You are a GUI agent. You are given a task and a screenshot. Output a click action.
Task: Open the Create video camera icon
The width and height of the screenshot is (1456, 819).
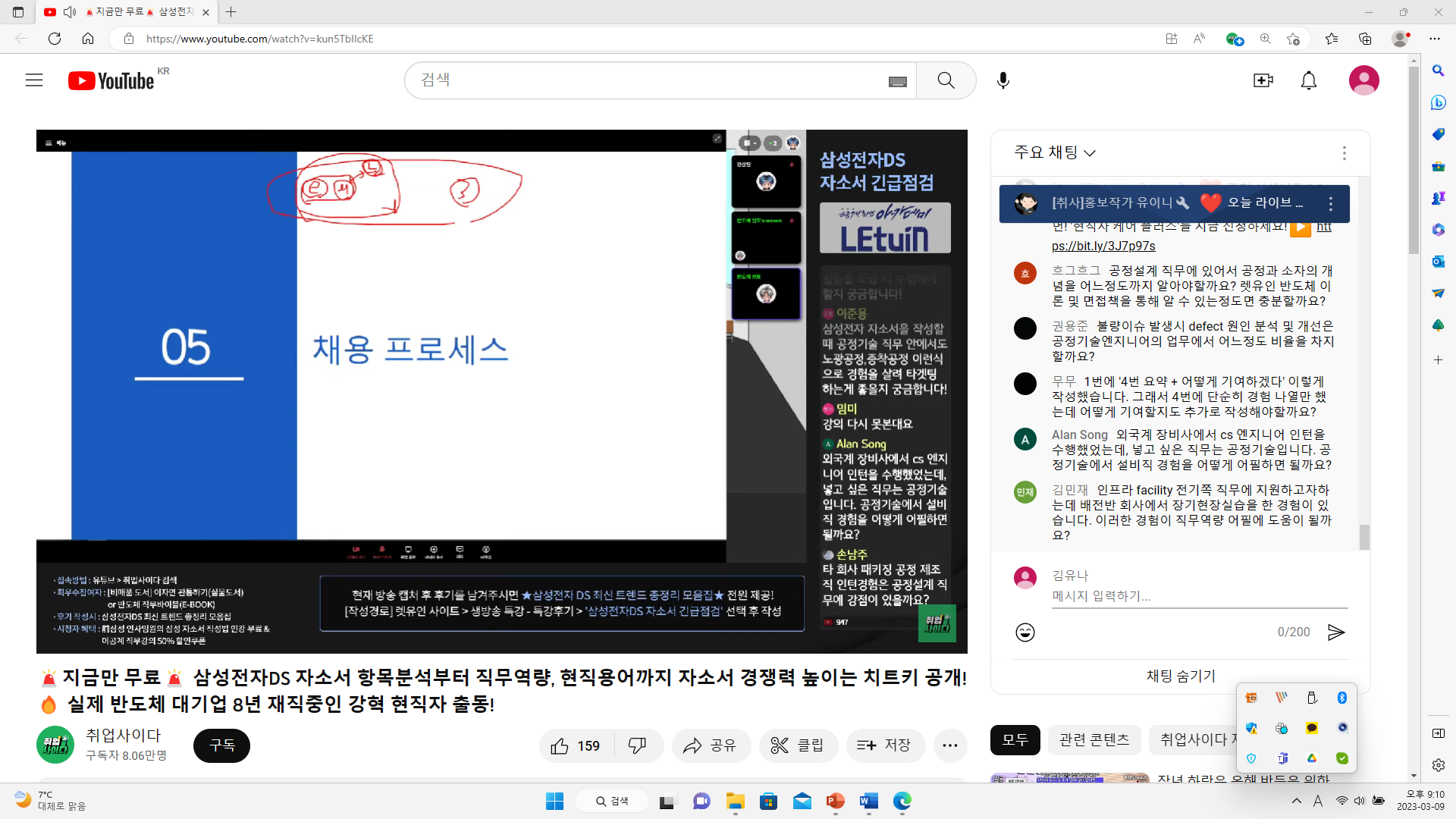1263,80
